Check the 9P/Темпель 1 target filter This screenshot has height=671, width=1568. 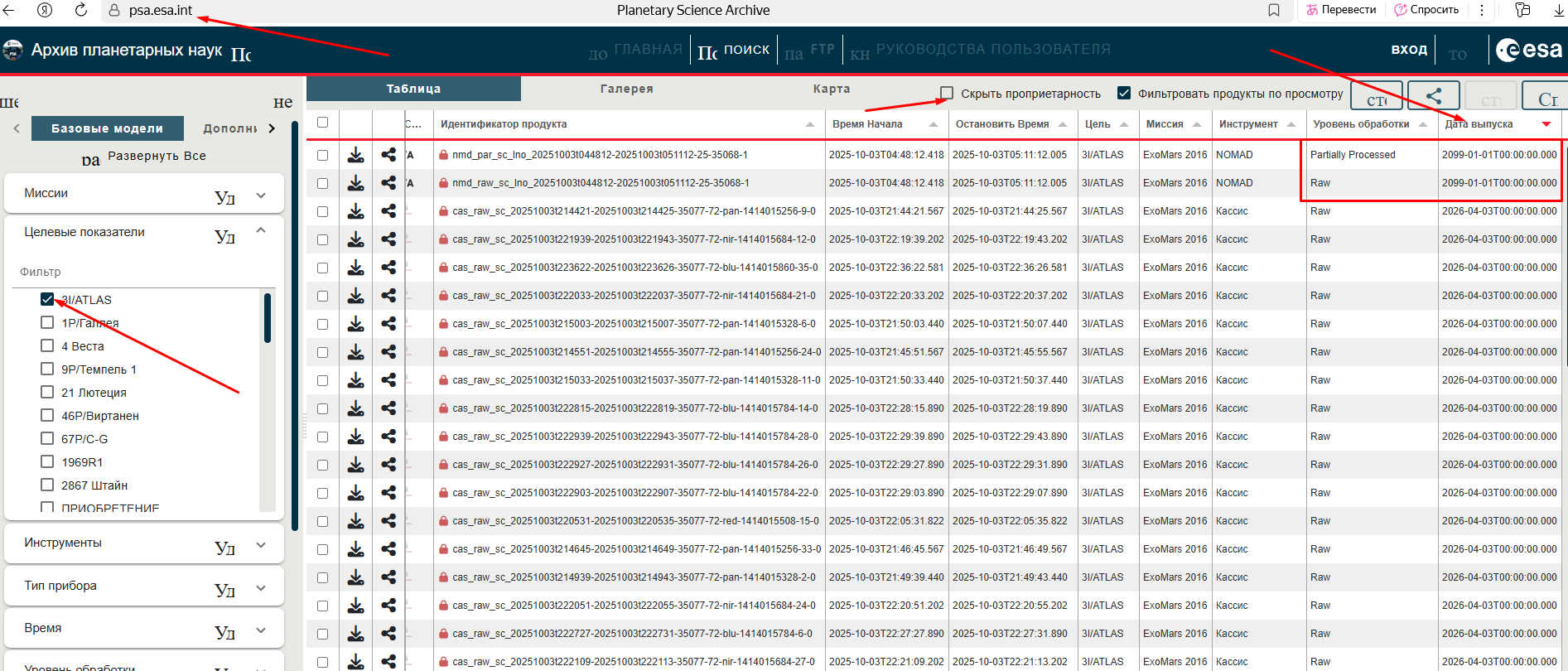coord(47,369)
